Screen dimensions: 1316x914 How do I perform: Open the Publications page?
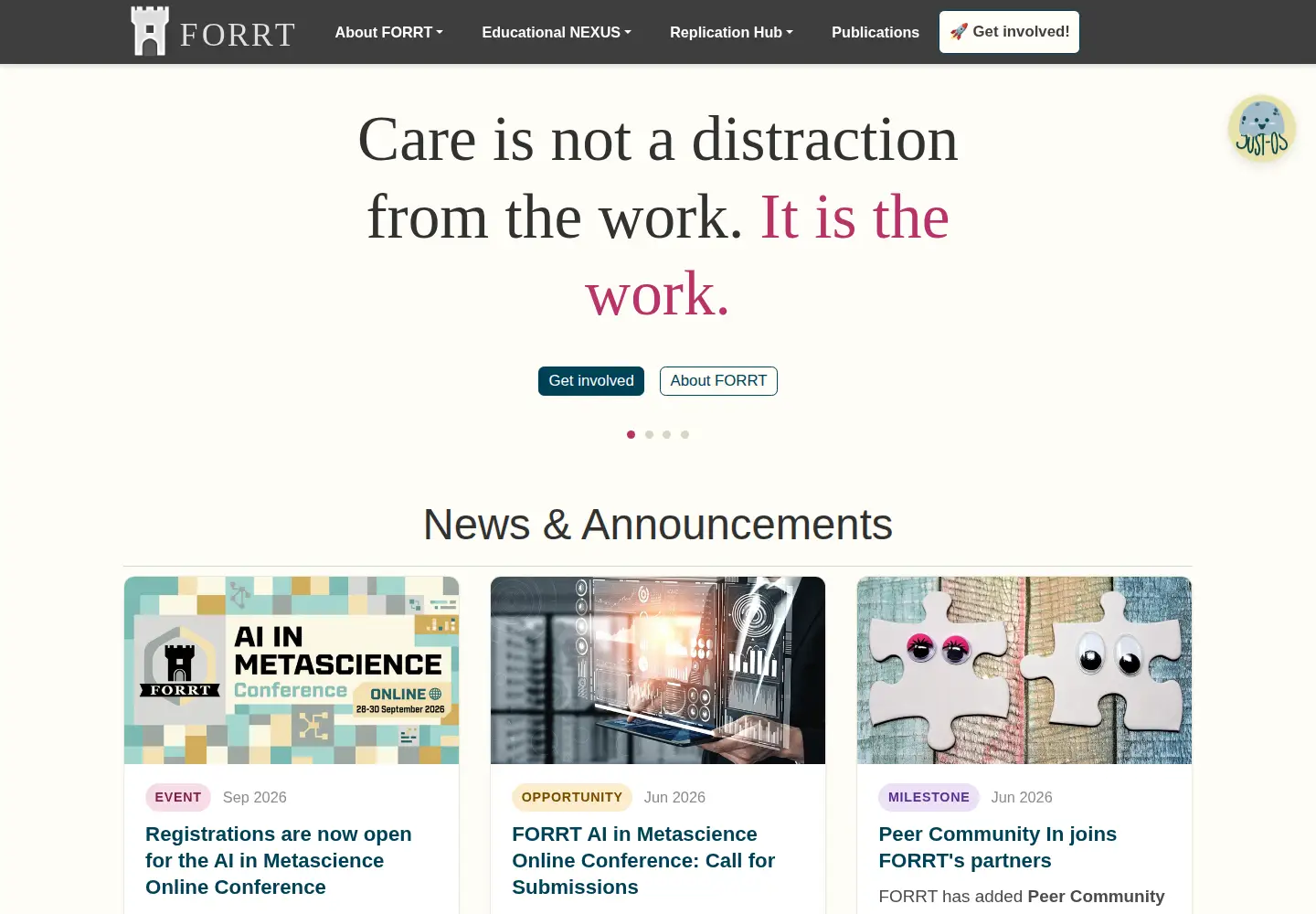click(876, 32)
